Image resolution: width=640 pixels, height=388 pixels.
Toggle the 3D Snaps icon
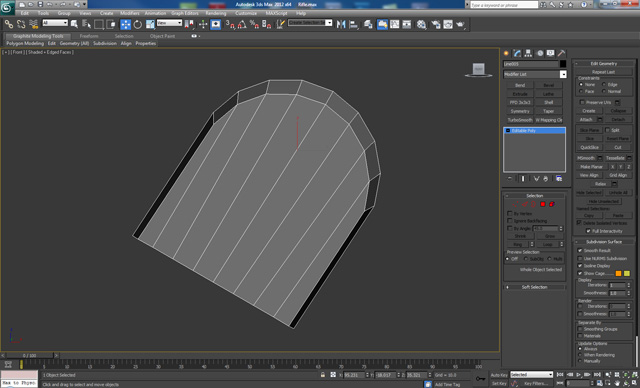230,24
